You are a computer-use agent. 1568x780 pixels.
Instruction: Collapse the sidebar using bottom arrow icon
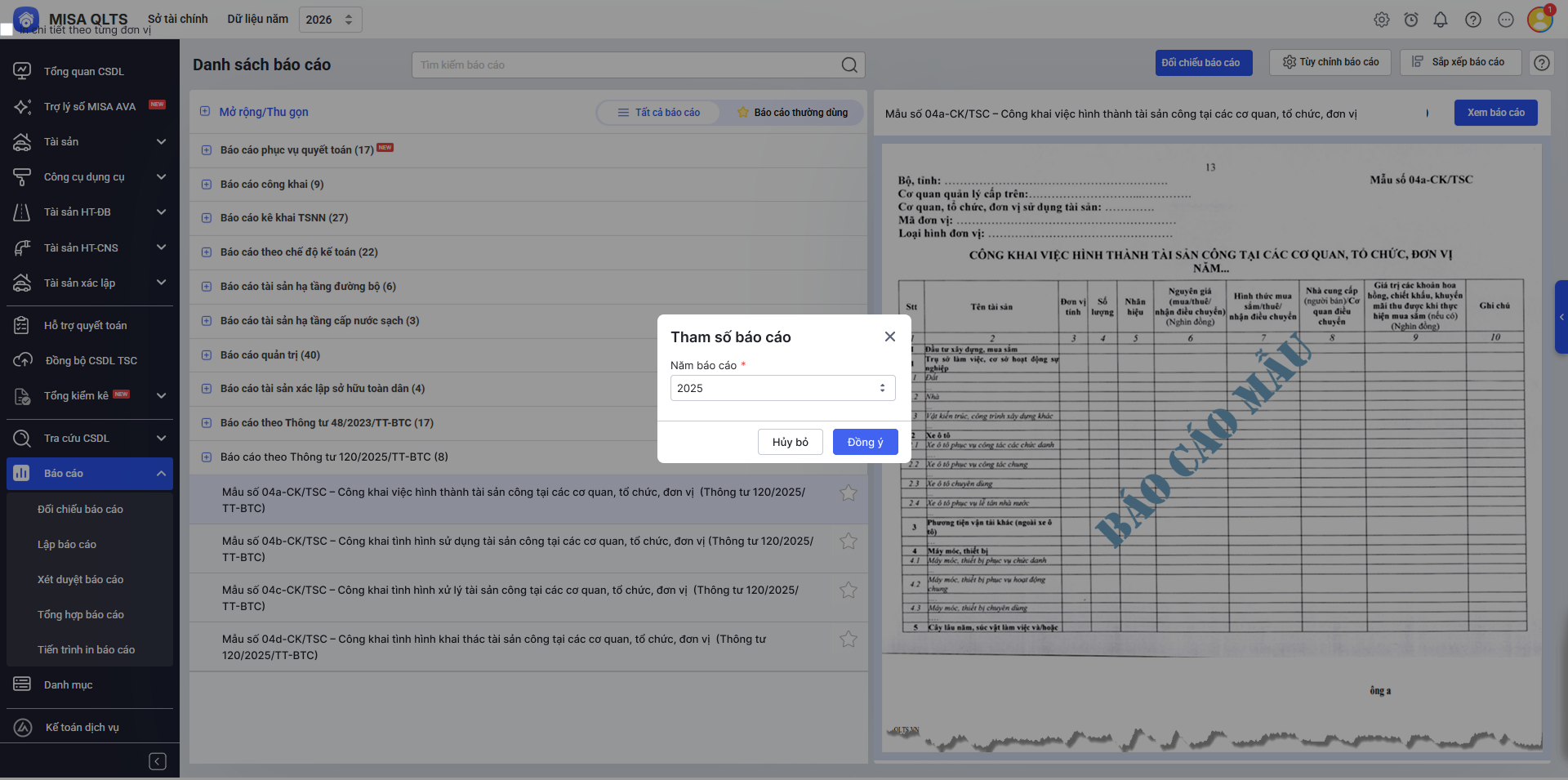click(x=158, y=761)
